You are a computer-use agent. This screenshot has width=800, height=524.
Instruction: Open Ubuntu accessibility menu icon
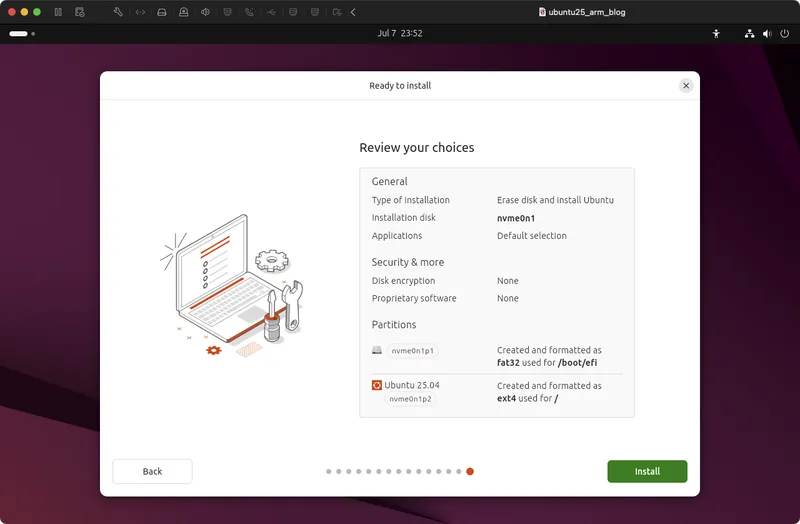click(x=716, y=34)
